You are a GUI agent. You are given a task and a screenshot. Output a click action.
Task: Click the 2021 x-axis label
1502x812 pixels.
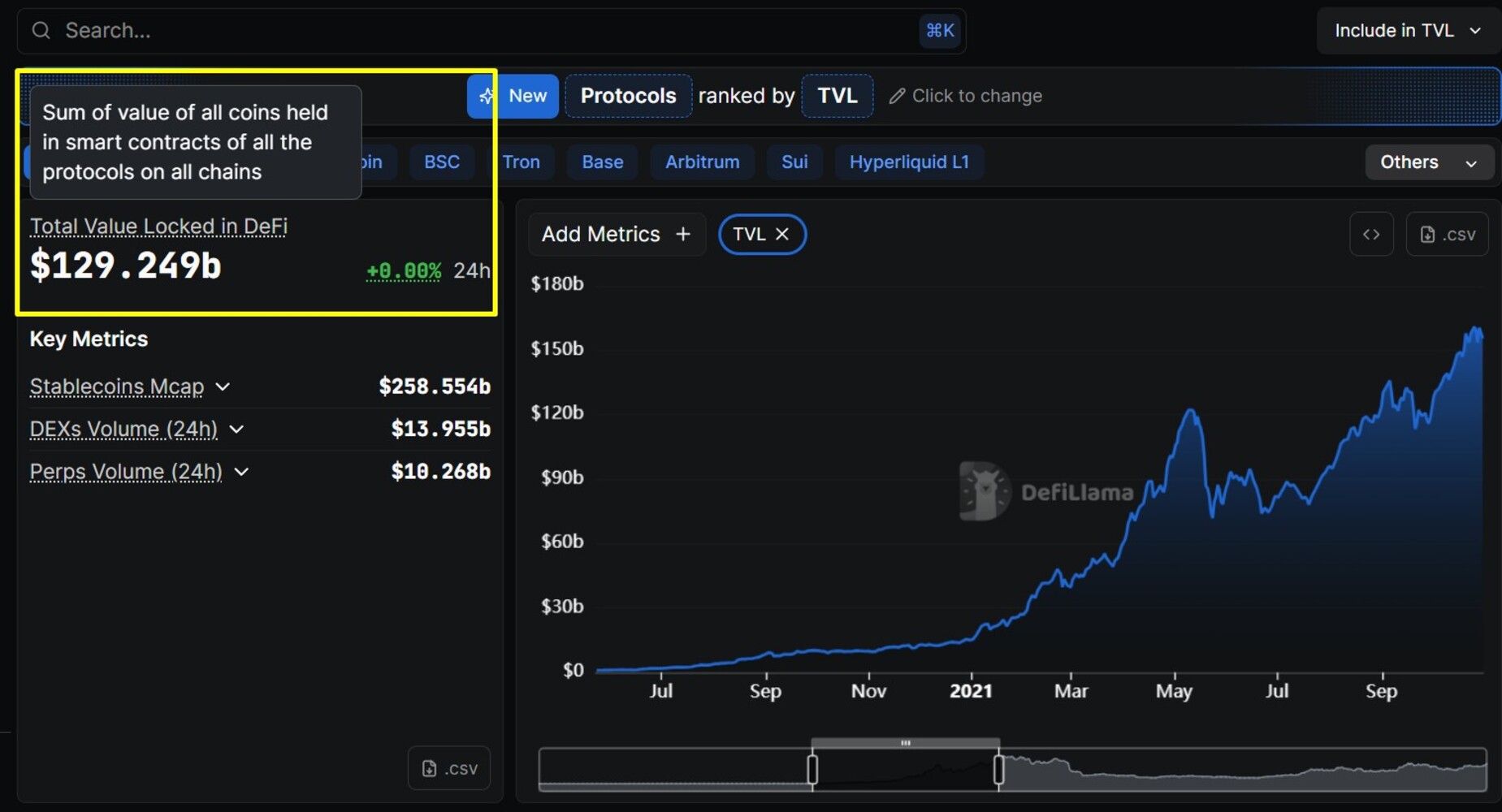[x=971, y=691]
